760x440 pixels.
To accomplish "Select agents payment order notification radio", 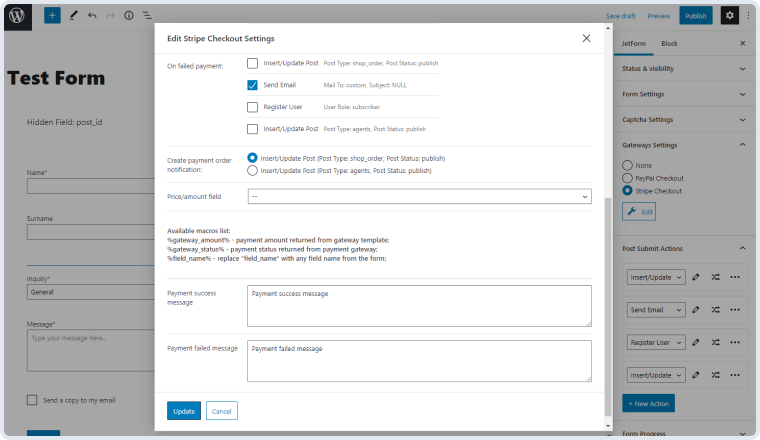I will click(252, 171).
